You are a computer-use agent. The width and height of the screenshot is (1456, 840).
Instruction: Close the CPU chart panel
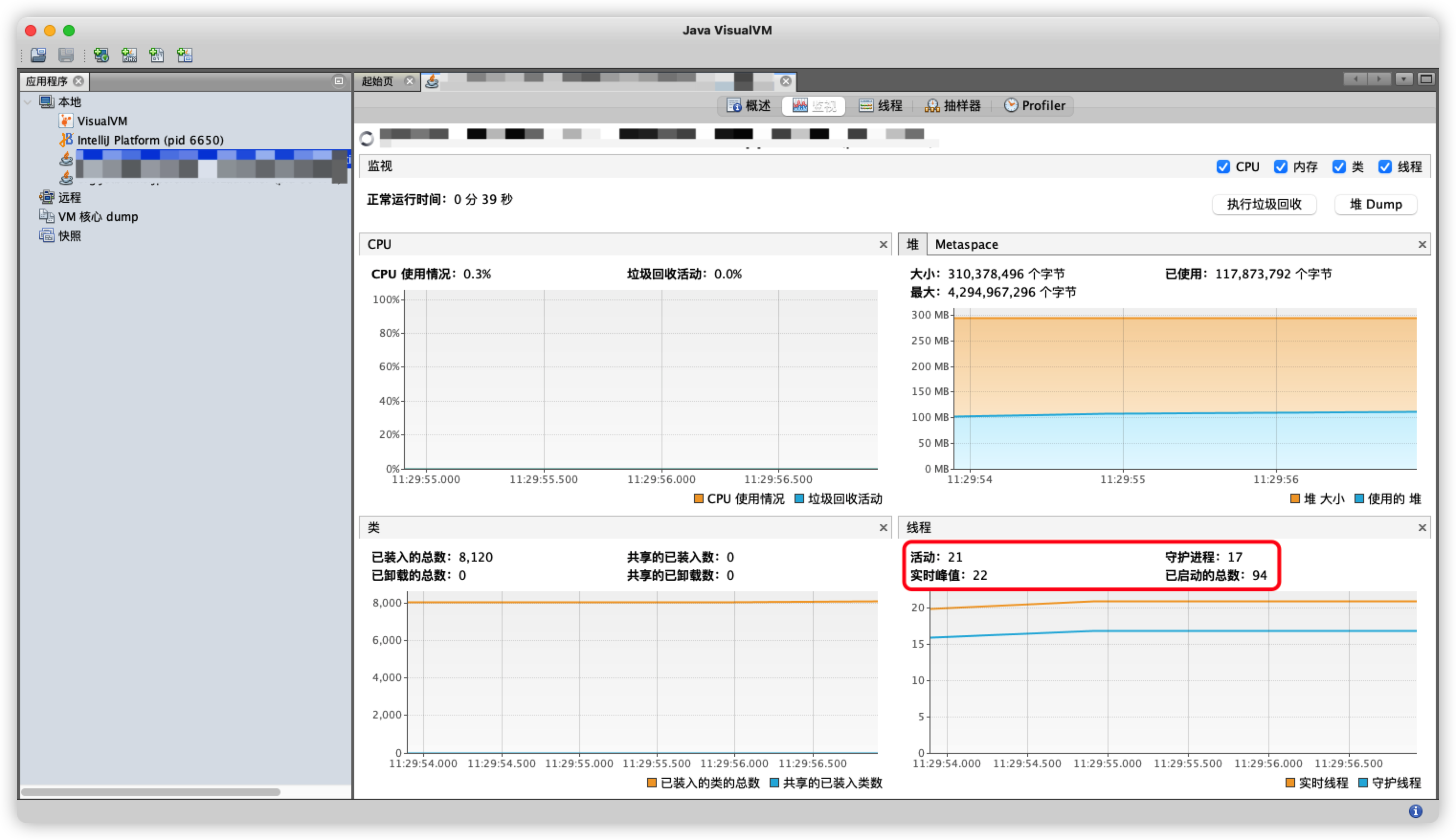pyautogui.click(x=883, y=244)
